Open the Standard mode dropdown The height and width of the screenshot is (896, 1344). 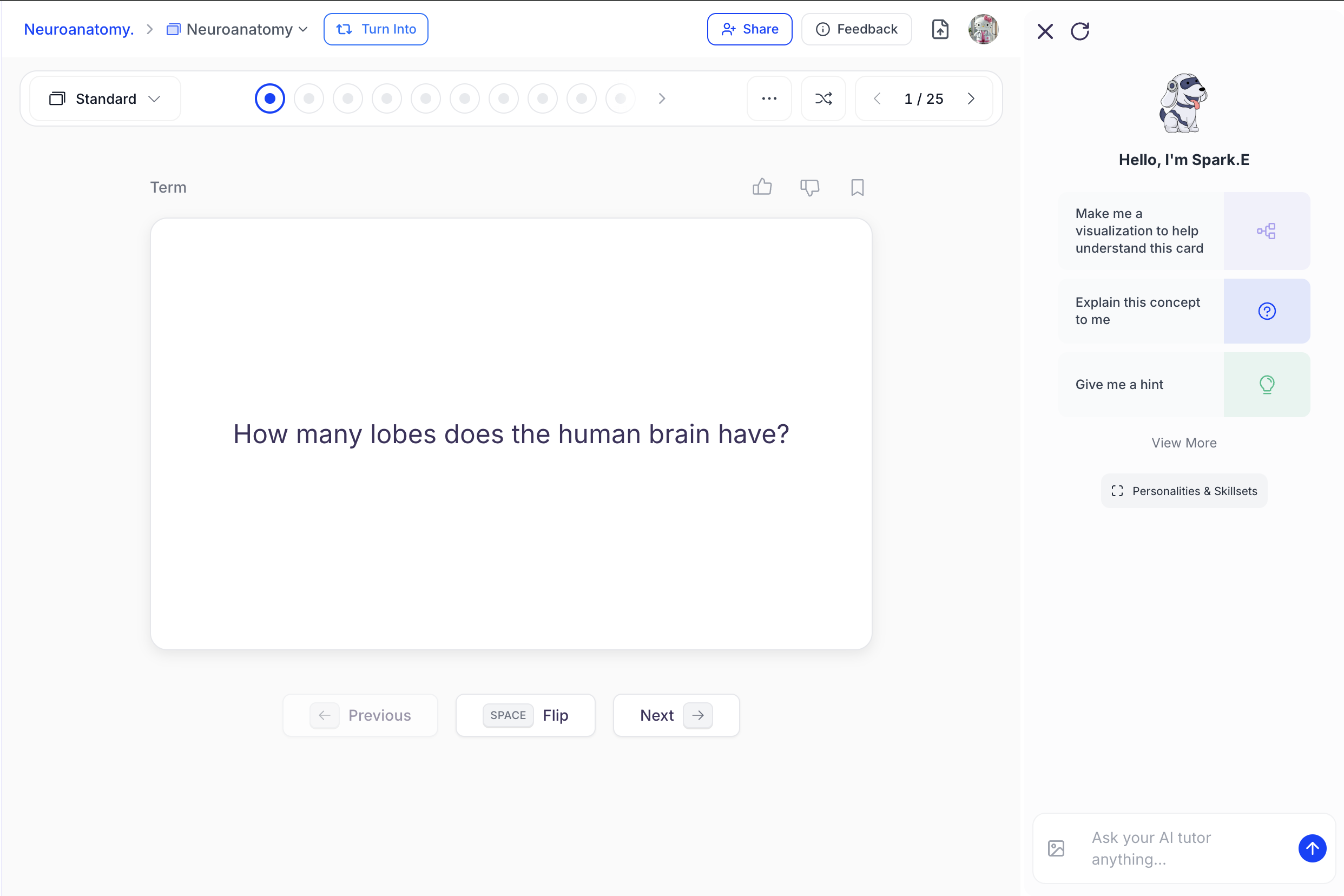pyautogui.click(x=105, y=99)
